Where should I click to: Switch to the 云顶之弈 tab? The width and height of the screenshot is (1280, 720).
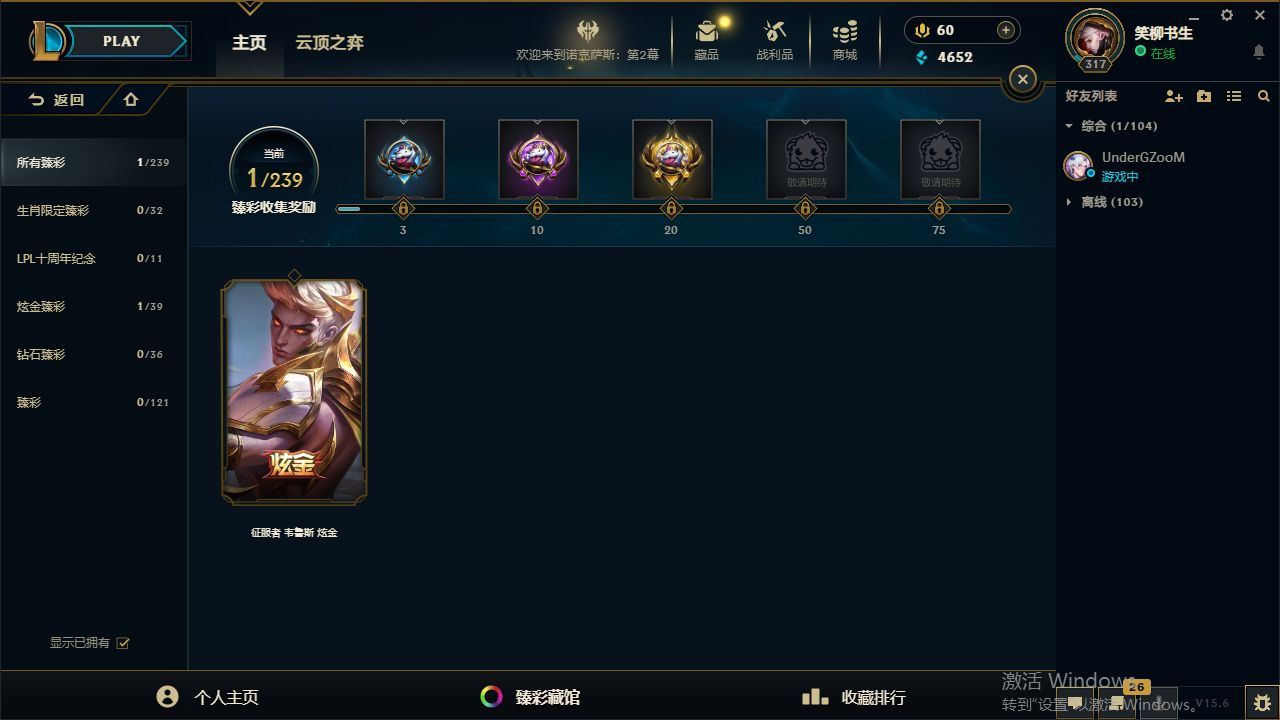tap(329, 43)
